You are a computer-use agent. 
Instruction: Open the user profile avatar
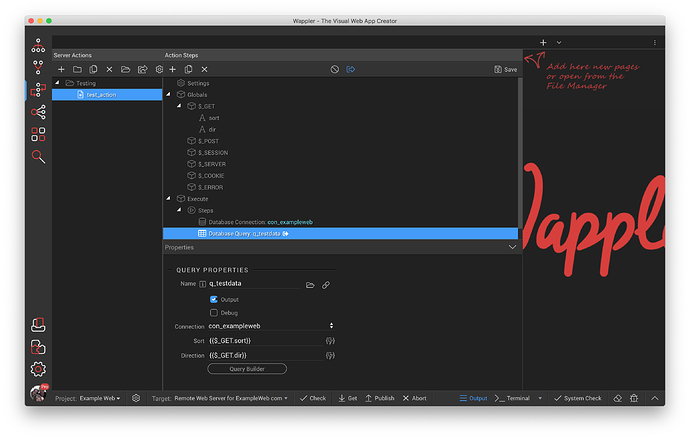point(38,392)
